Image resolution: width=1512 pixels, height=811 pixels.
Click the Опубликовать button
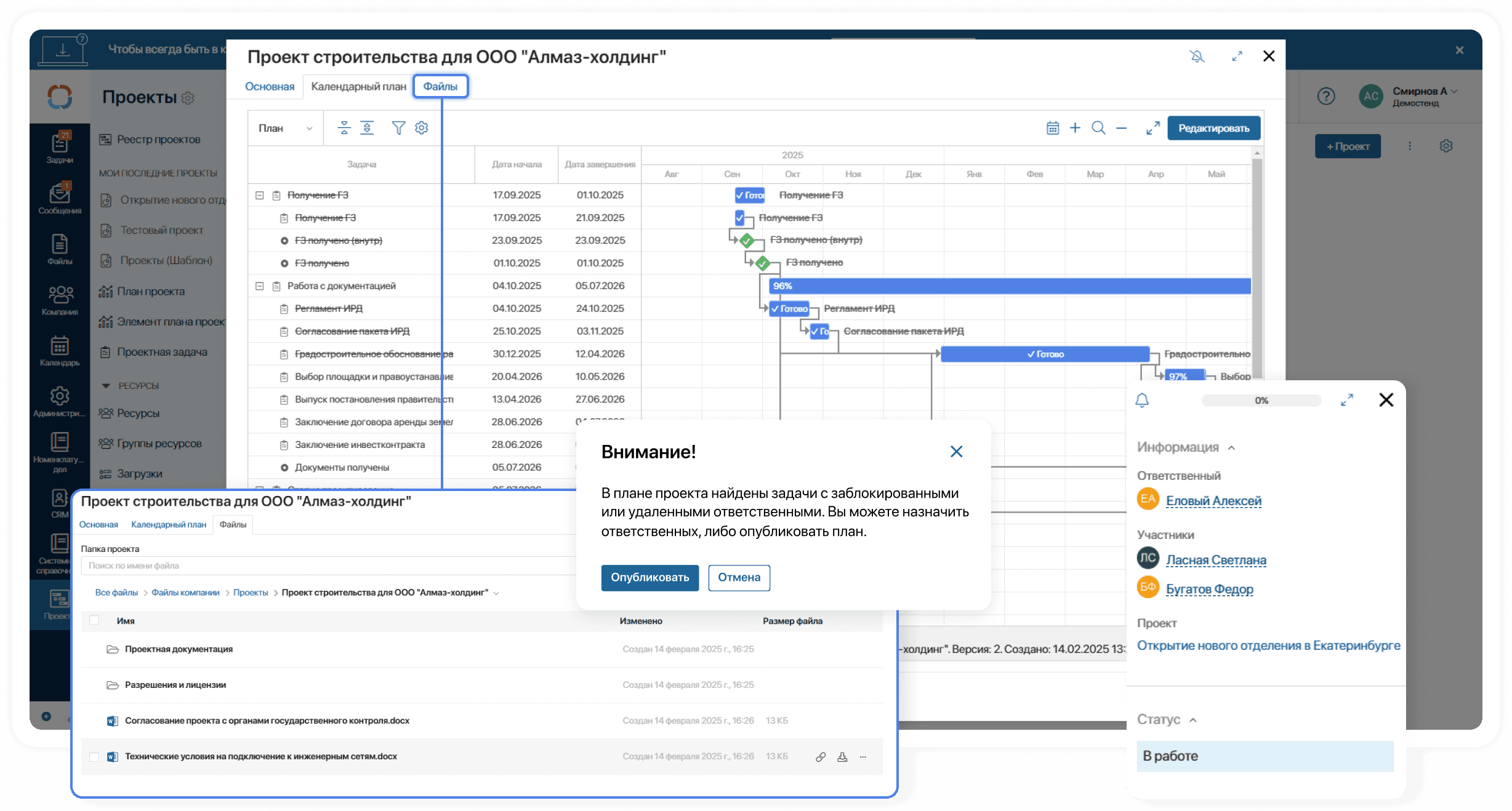point(649,577)
